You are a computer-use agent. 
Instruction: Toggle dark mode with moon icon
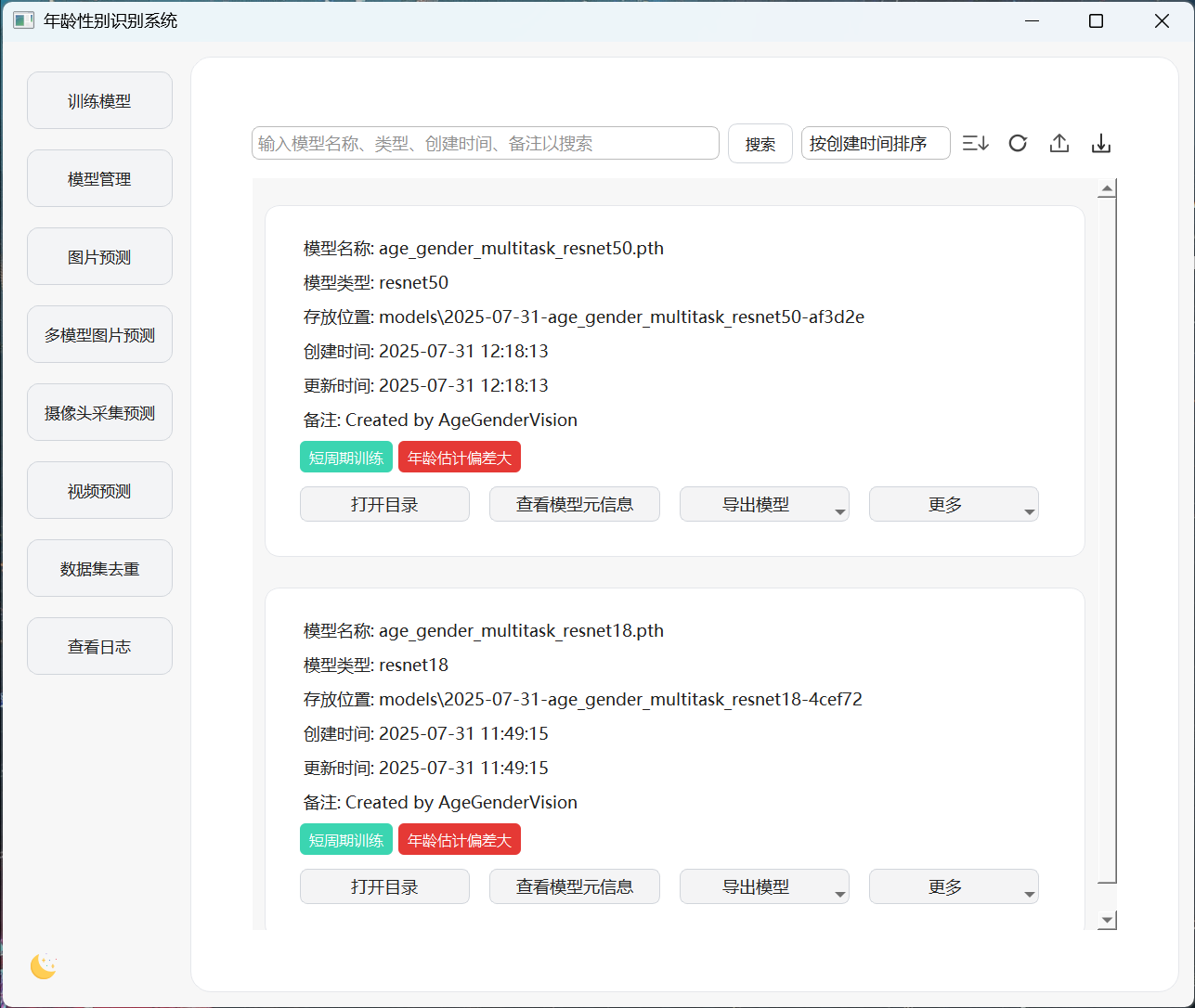(x=44, y=966)
